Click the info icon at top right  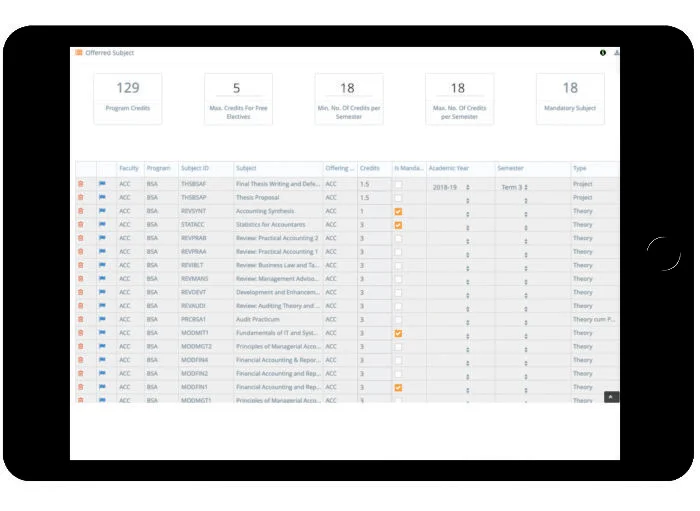pos(603,53)
